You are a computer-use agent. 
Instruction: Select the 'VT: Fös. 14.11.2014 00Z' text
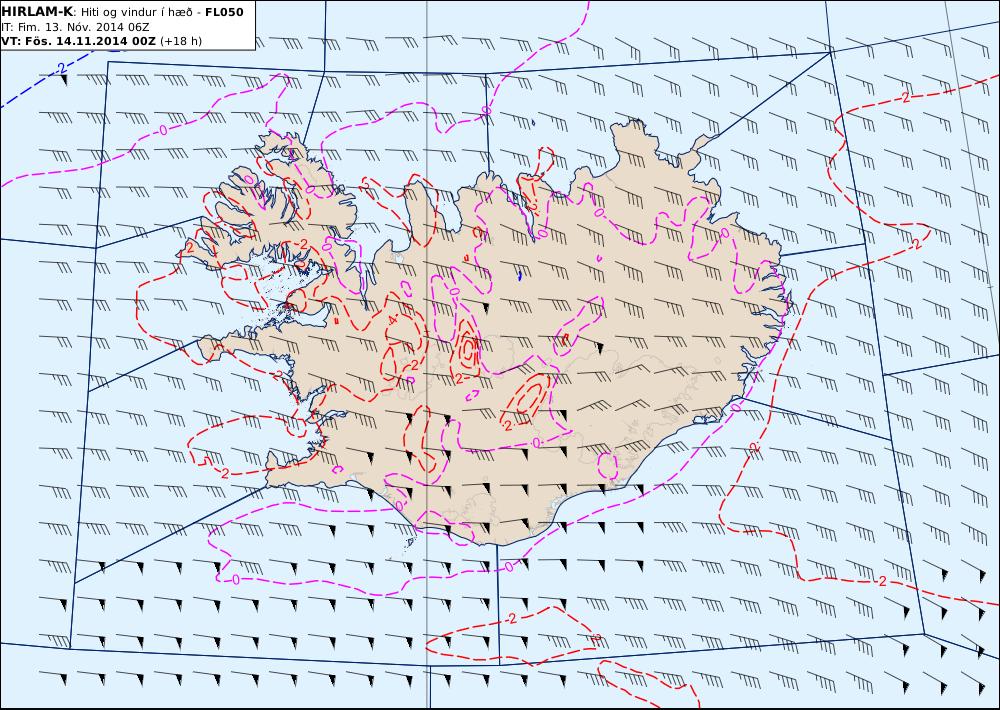[78, 41]
